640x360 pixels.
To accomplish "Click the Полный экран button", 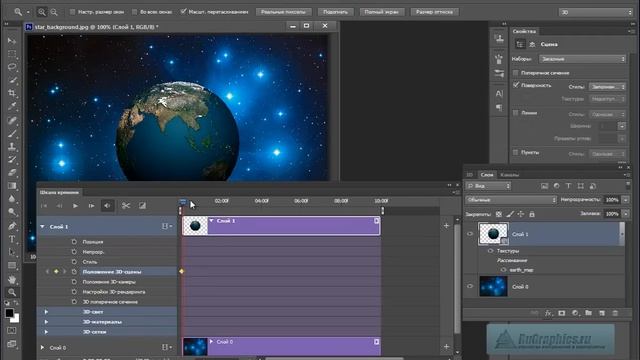I will coord(381,12).
